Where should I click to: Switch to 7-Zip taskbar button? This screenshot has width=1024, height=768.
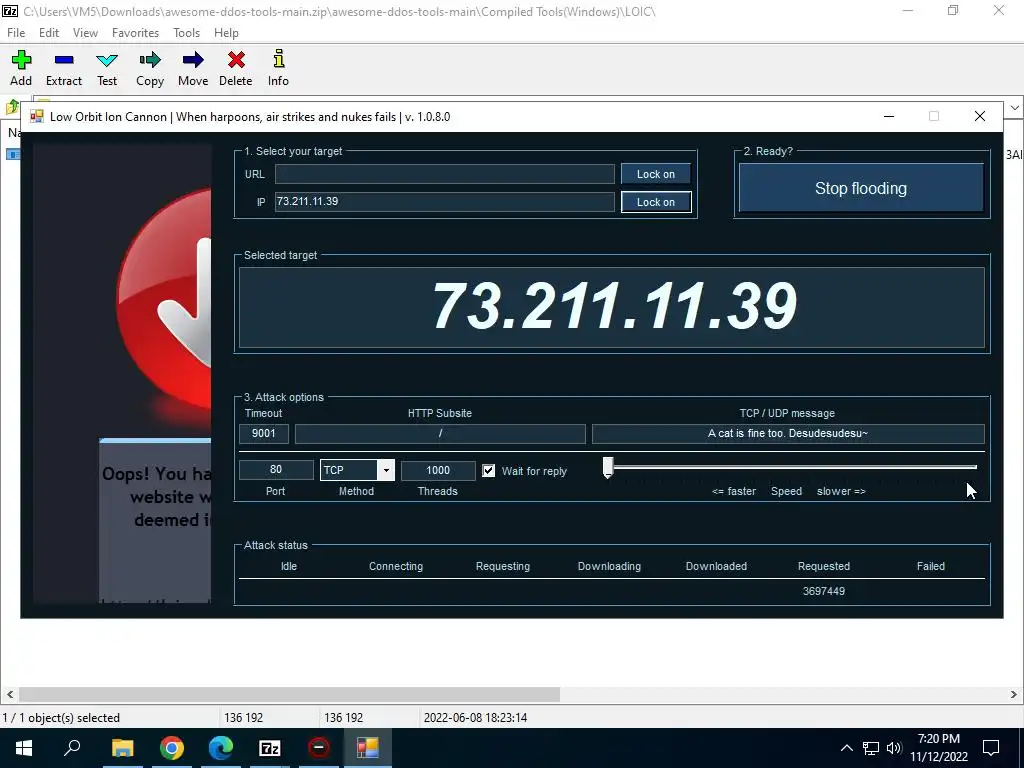click(x=270, y=748)
